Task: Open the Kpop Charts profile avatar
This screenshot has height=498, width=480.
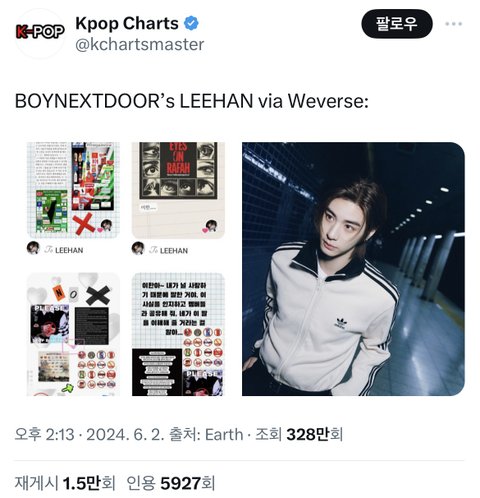Action: (x=40, y=33)
